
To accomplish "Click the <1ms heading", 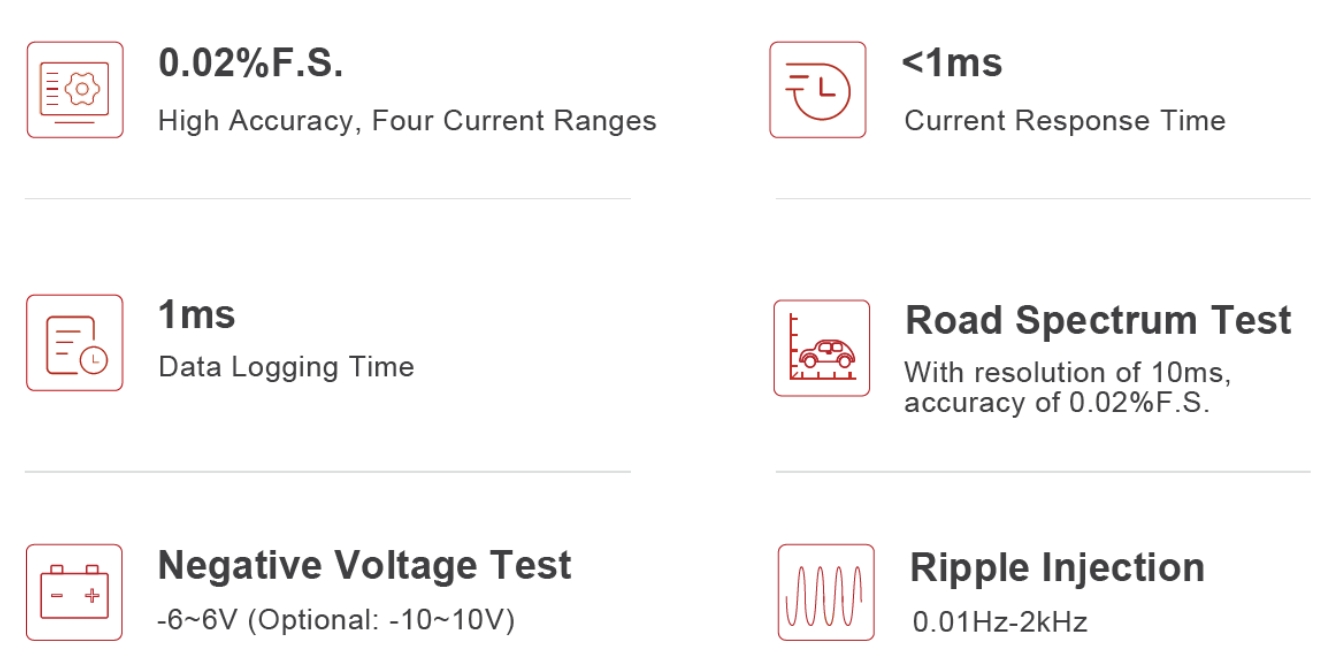I will click(952, 63).
